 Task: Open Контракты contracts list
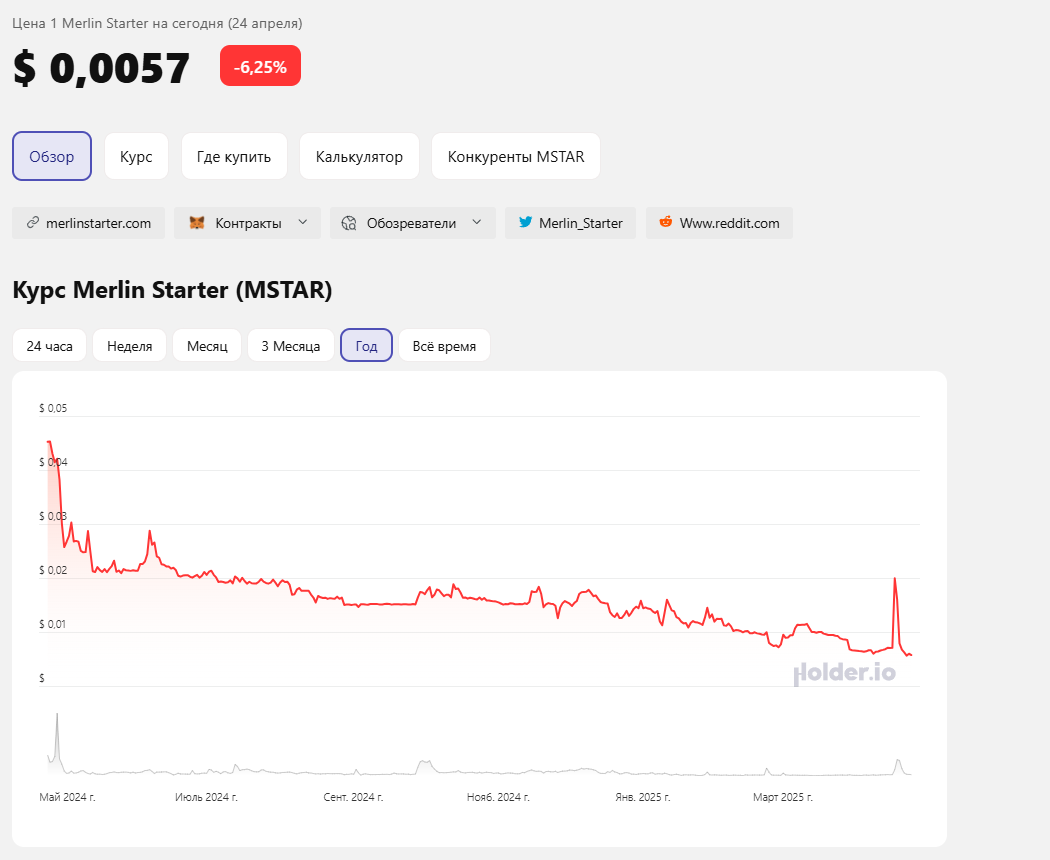pyautogui.click(x=247, y=223)
